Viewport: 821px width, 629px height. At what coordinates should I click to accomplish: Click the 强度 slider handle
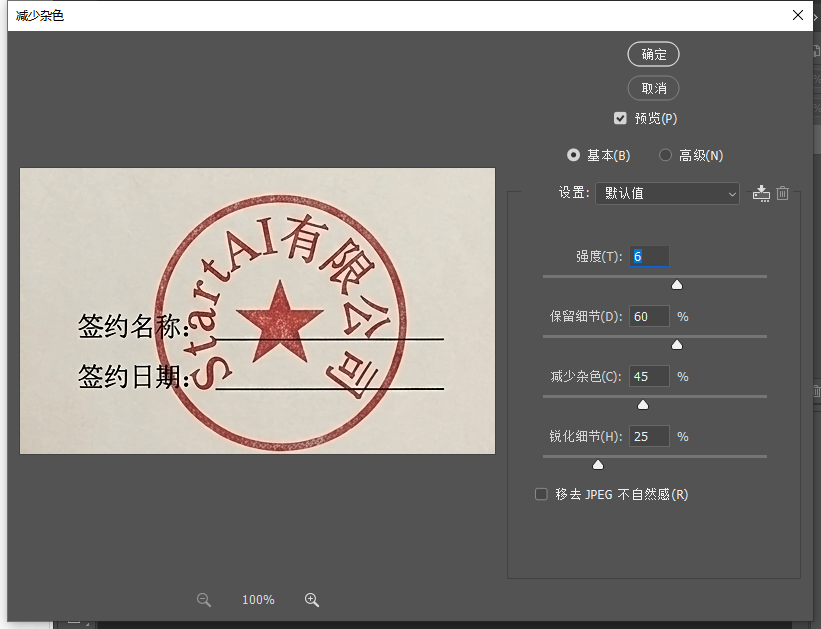point(677,284)
